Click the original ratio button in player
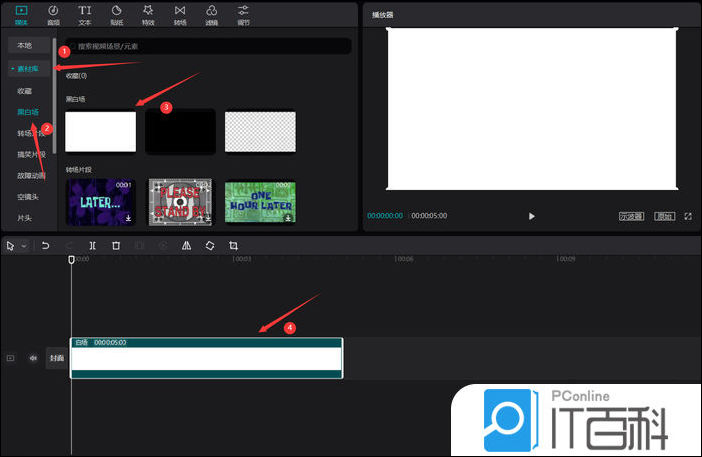The image size is (702, 457). 664,216
